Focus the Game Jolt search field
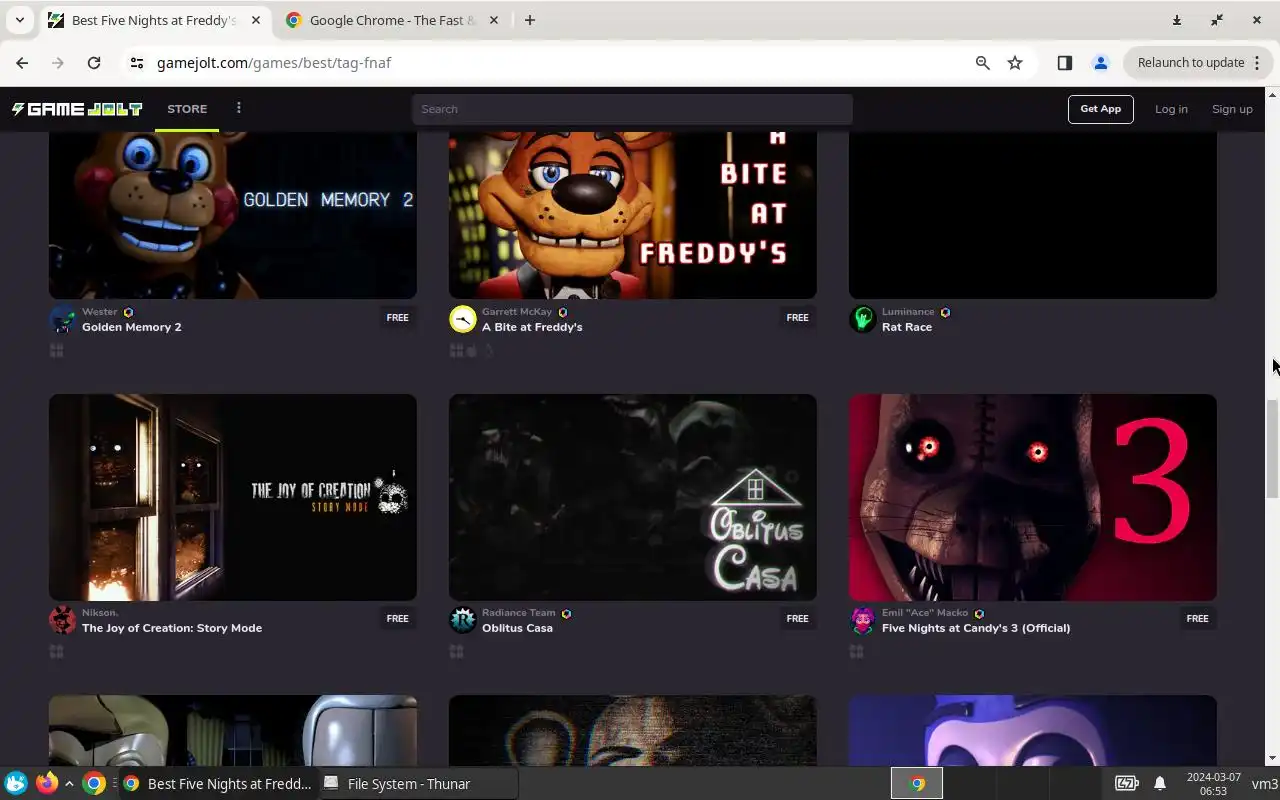The width and height of the screenshot is (1280, 800). [x=632, y=109]
